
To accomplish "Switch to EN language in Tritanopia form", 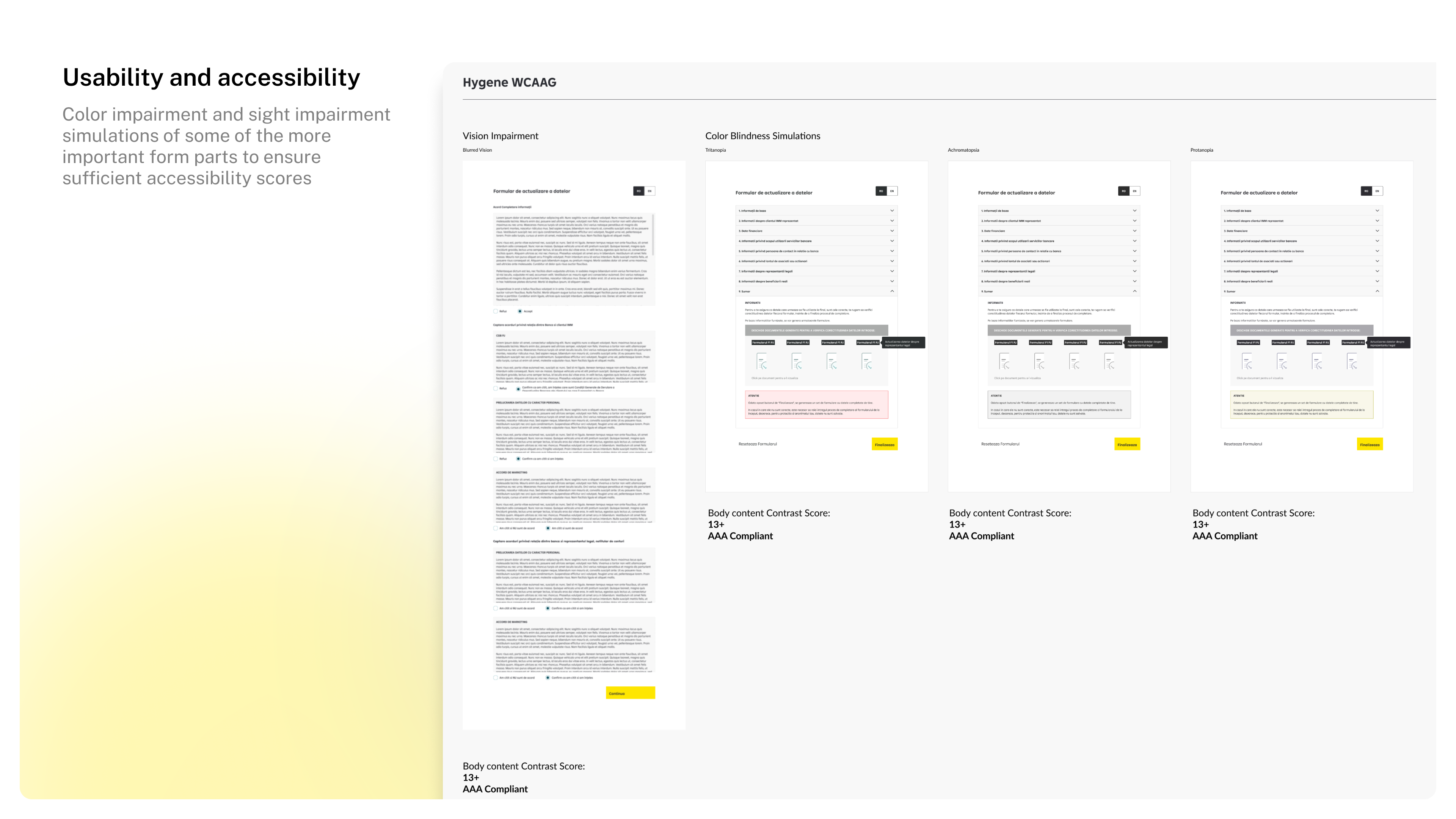I will click(x=892, y=191).
